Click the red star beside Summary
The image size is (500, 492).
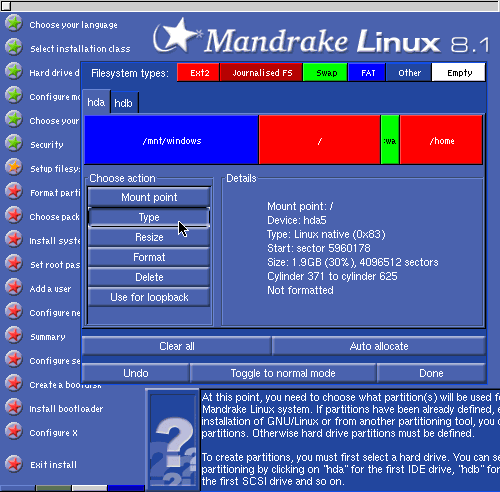14,335
